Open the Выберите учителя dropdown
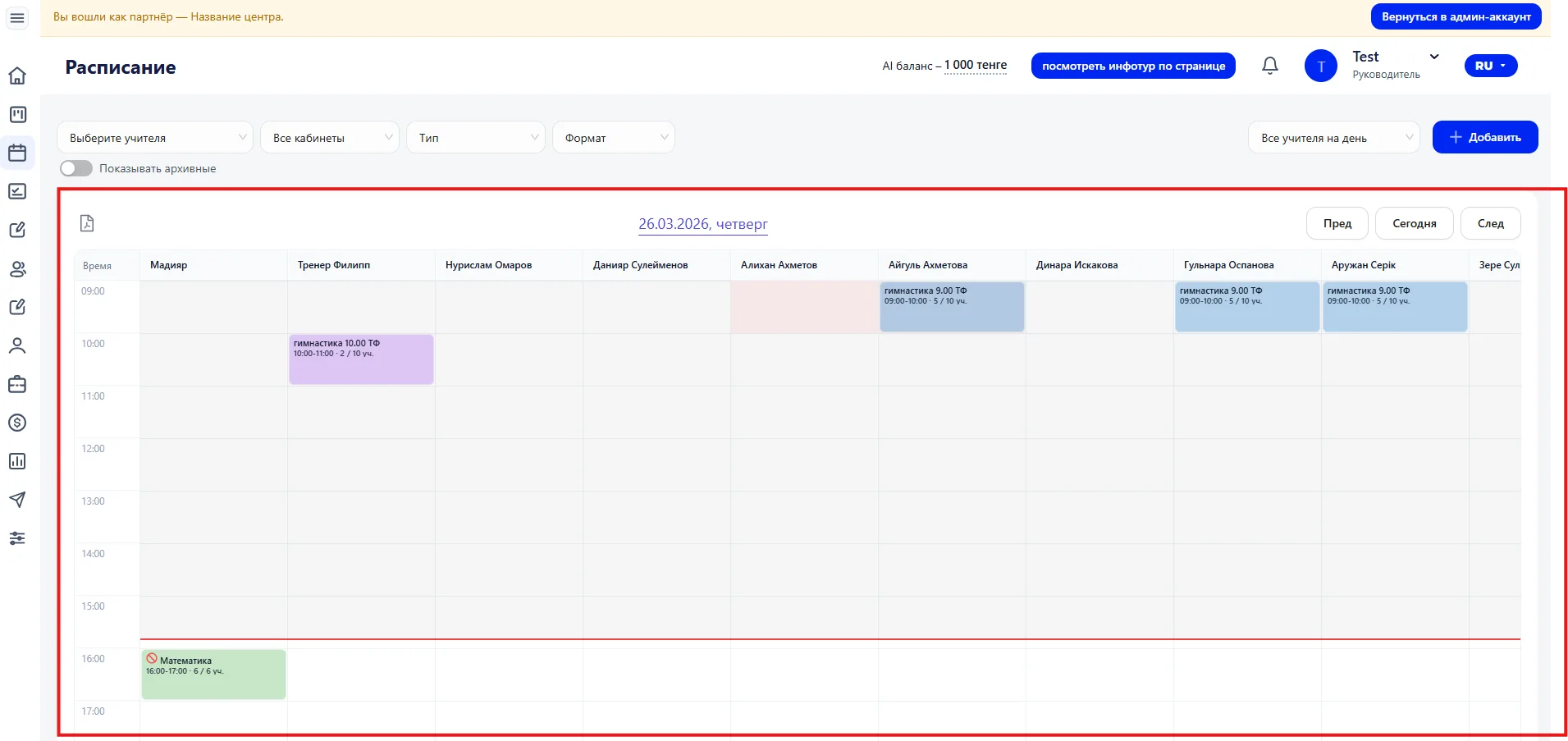The height and width of the screenshot is (741, 1568). [x=154, y=138]
